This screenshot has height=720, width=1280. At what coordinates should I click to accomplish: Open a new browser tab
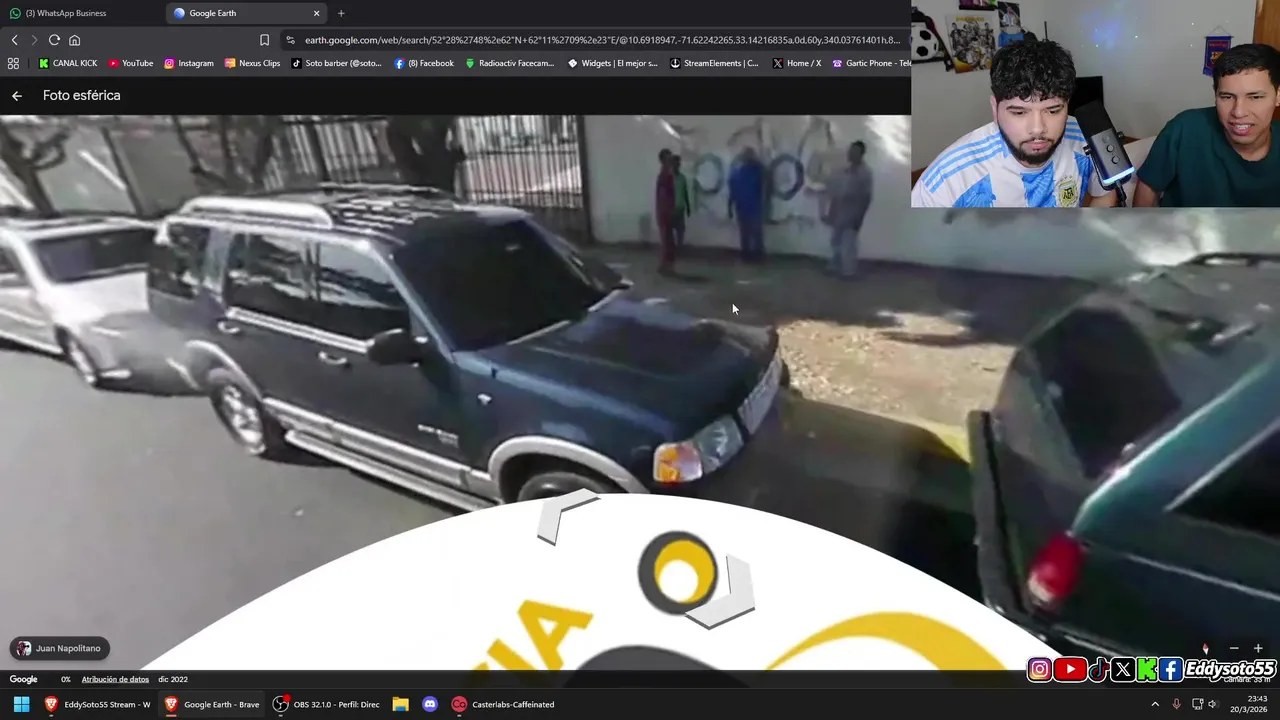[x=341, y=13]
